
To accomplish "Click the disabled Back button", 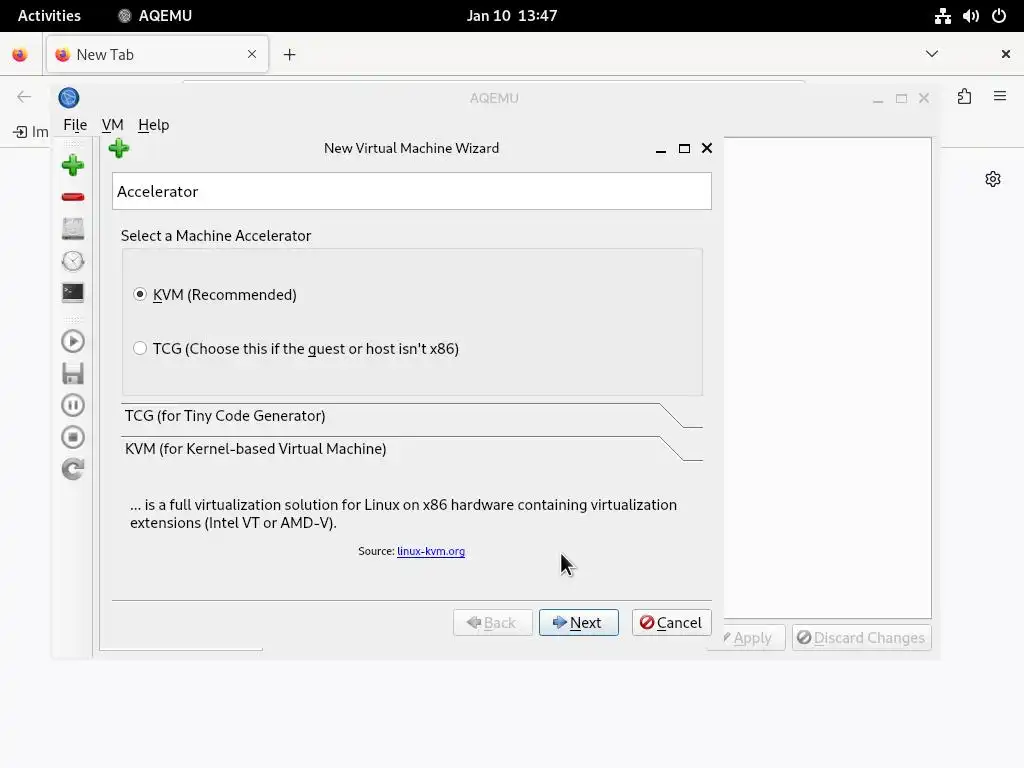I will [x=493, y=622].
